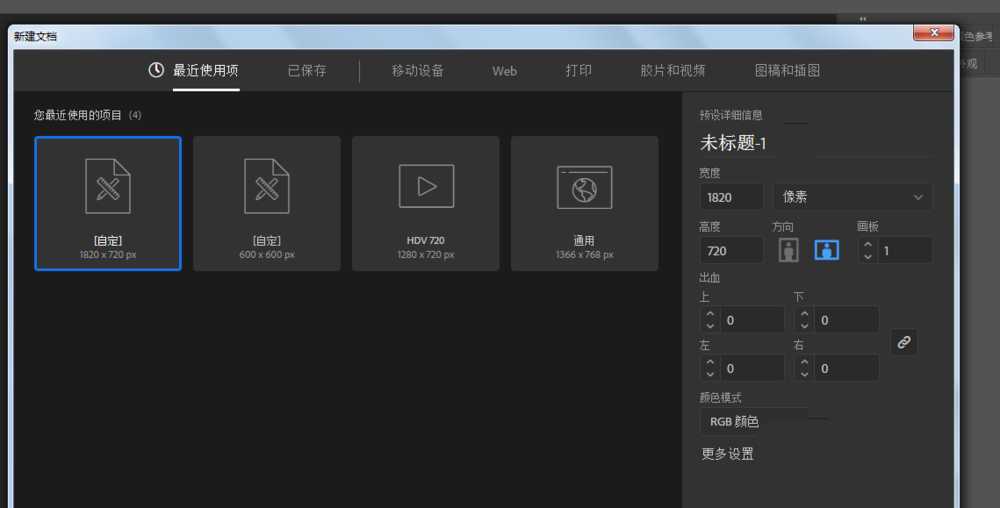Open the 胶片和视频 tab

[x=673, y=71]
